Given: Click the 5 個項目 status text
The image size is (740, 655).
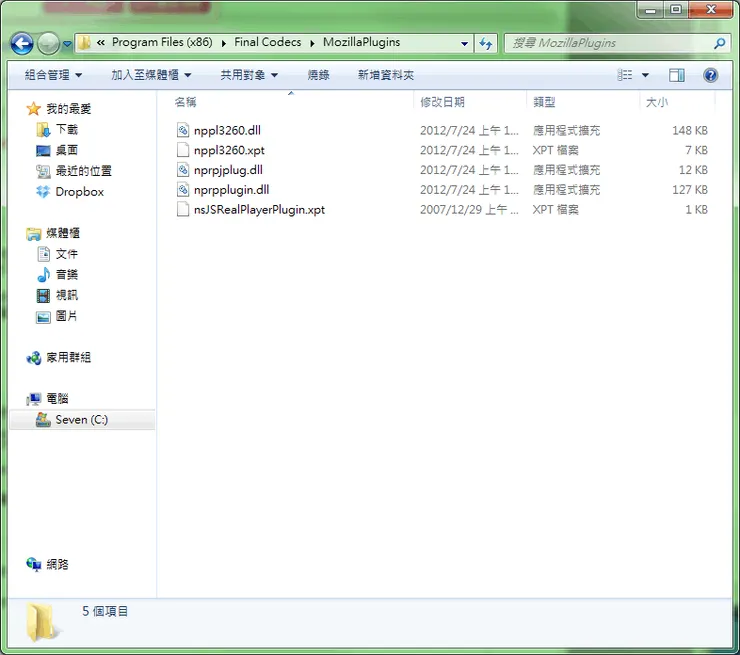Looking at the screenshot, I should point(105,611).
